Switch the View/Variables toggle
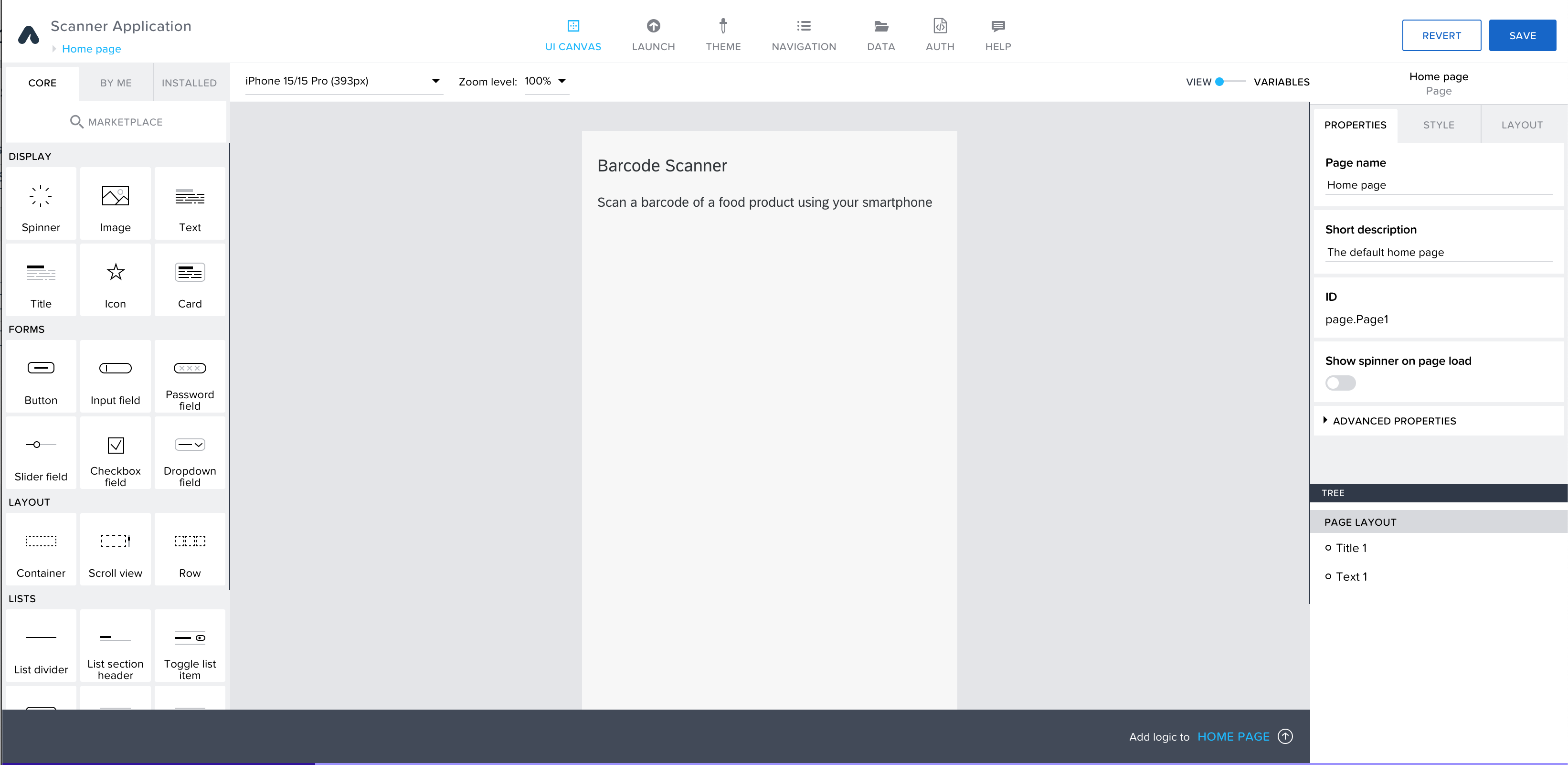 (1229, 82)
